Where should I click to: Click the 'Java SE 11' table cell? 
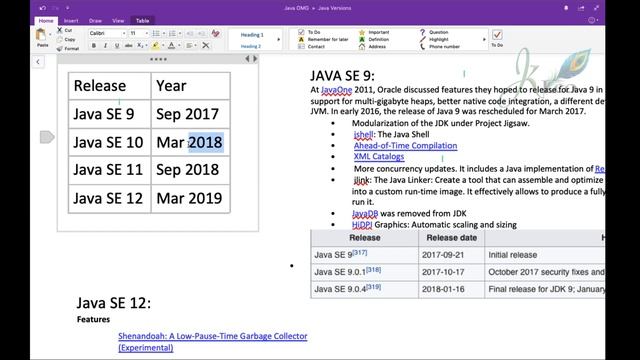[109, 170]
